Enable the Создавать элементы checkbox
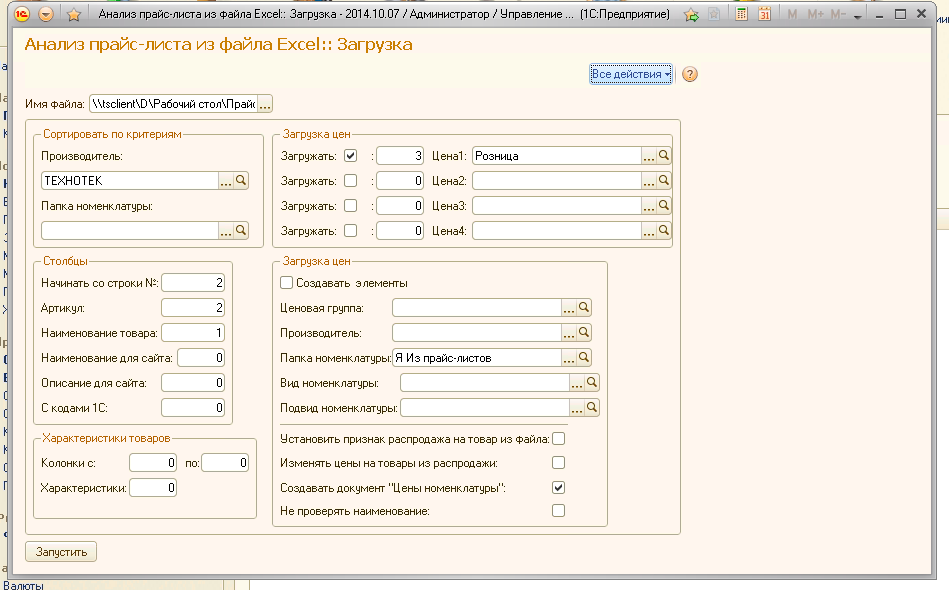This screenshot has width=949, height=590. click(x=287, y=283)
